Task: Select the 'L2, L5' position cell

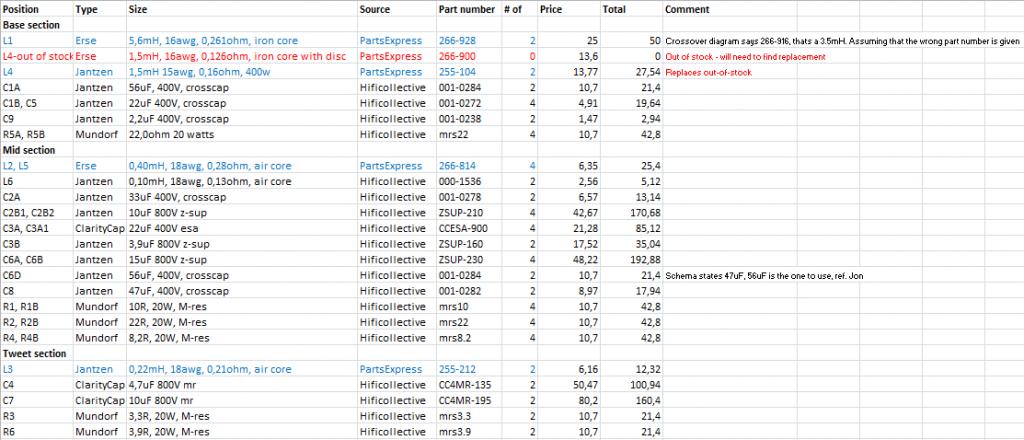Action: point(37,166)
